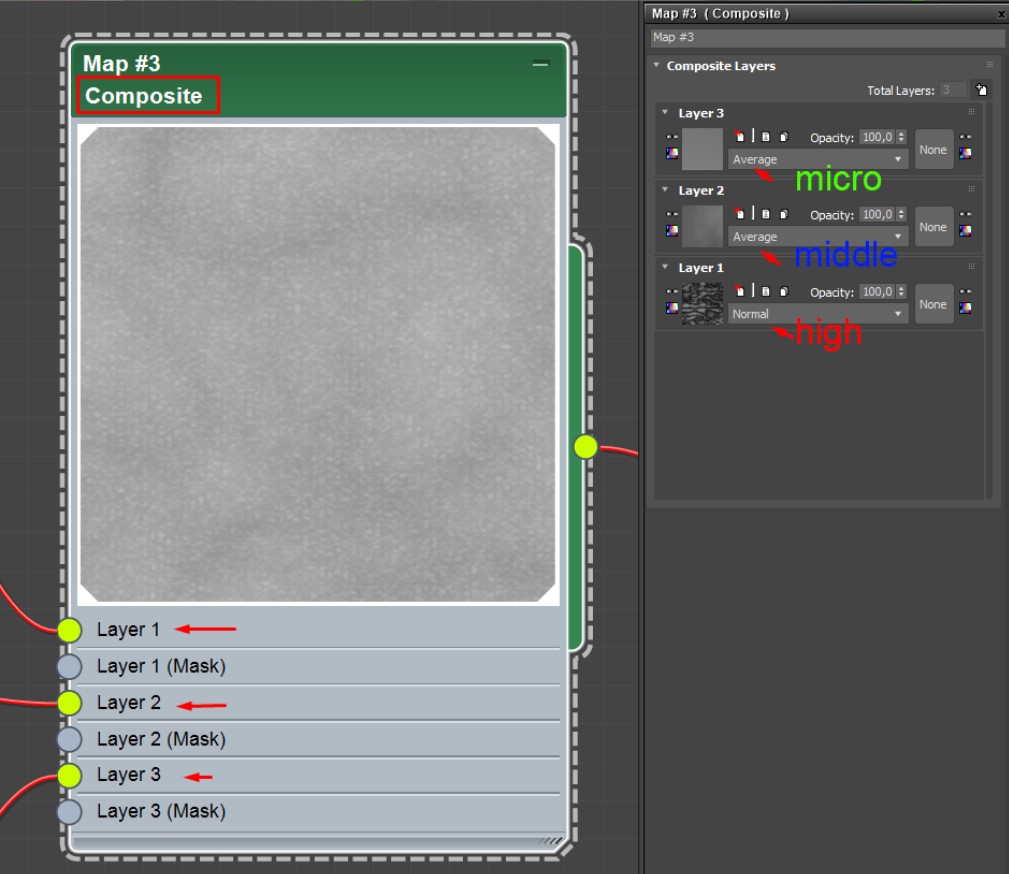Duplicate Layer 2 with the copy icon
Screen dimensions: 1009x874
(783, 214)
